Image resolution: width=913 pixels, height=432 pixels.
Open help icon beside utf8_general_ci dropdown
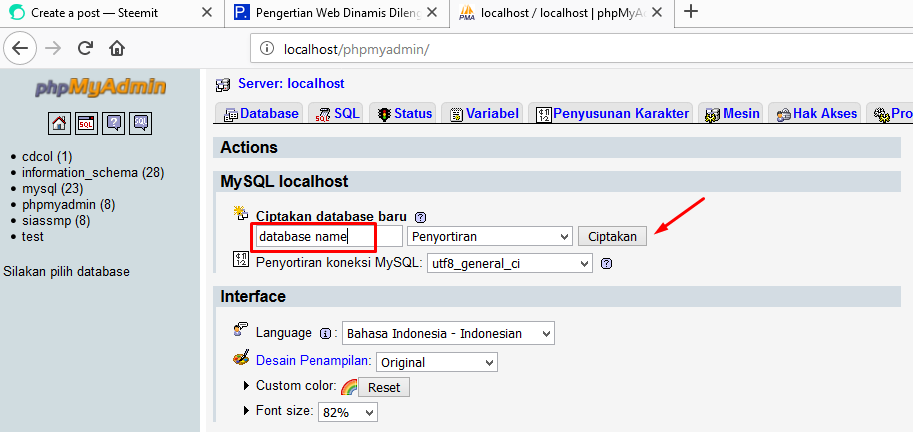point(606,263)
